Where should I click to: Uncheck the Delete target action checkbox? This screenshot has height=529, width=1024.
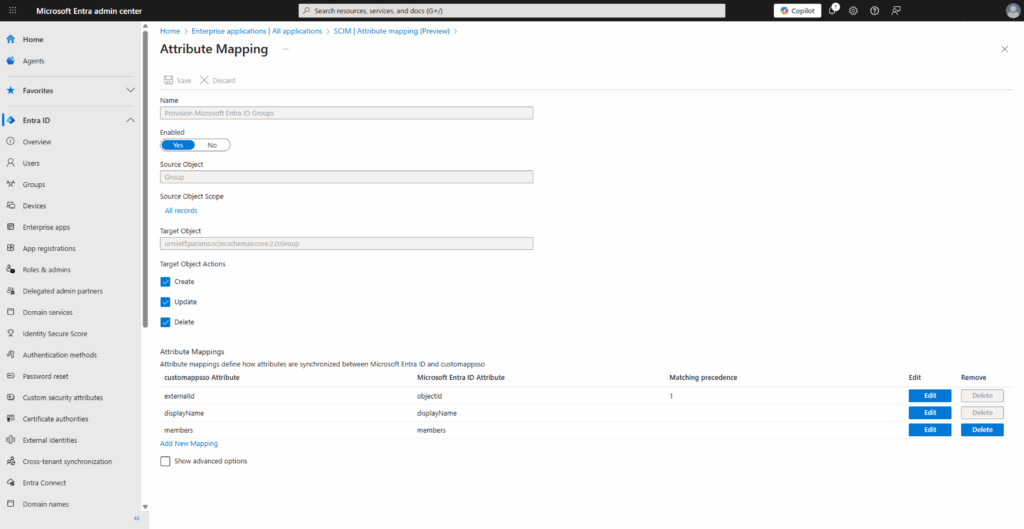click(x=166, y=322)
